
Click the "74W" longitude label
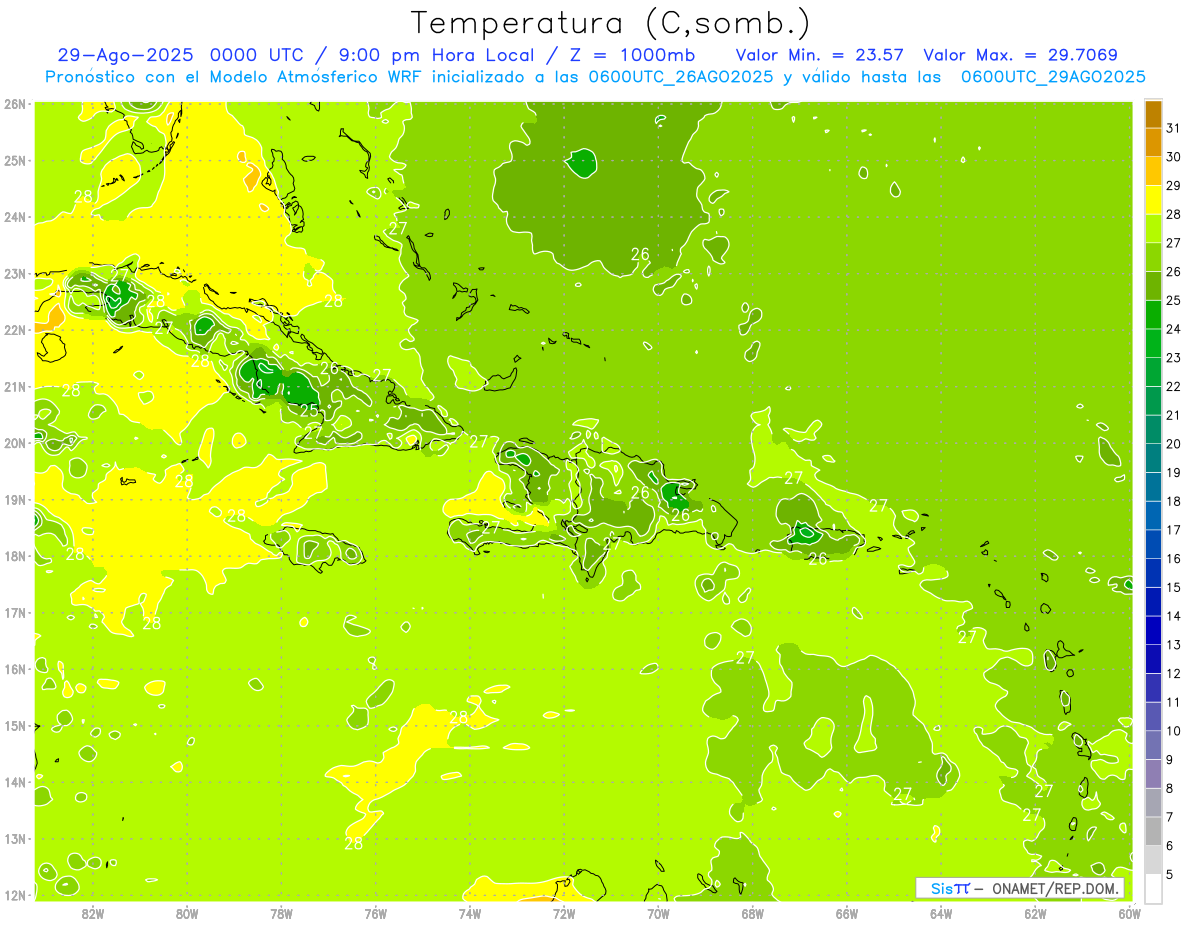click(470, 912)
